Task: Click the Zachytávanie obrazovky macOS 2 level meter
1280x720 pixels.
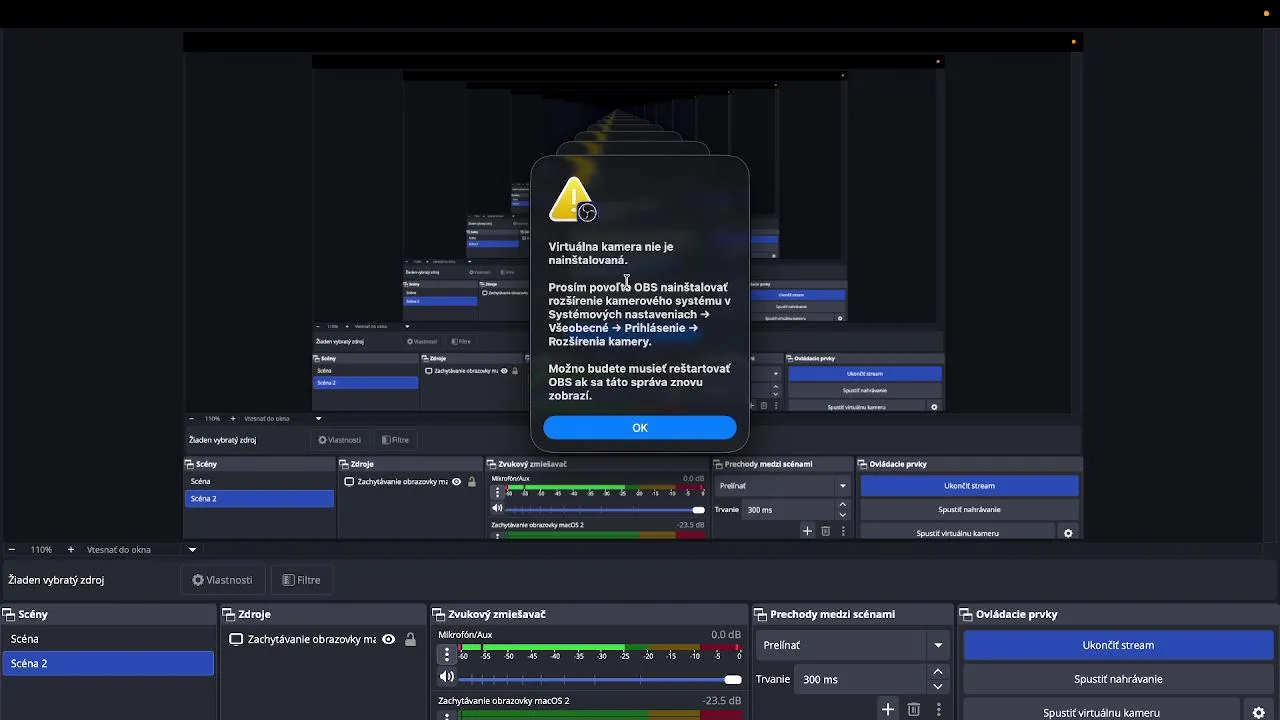Action: click(x=599, y=714)
